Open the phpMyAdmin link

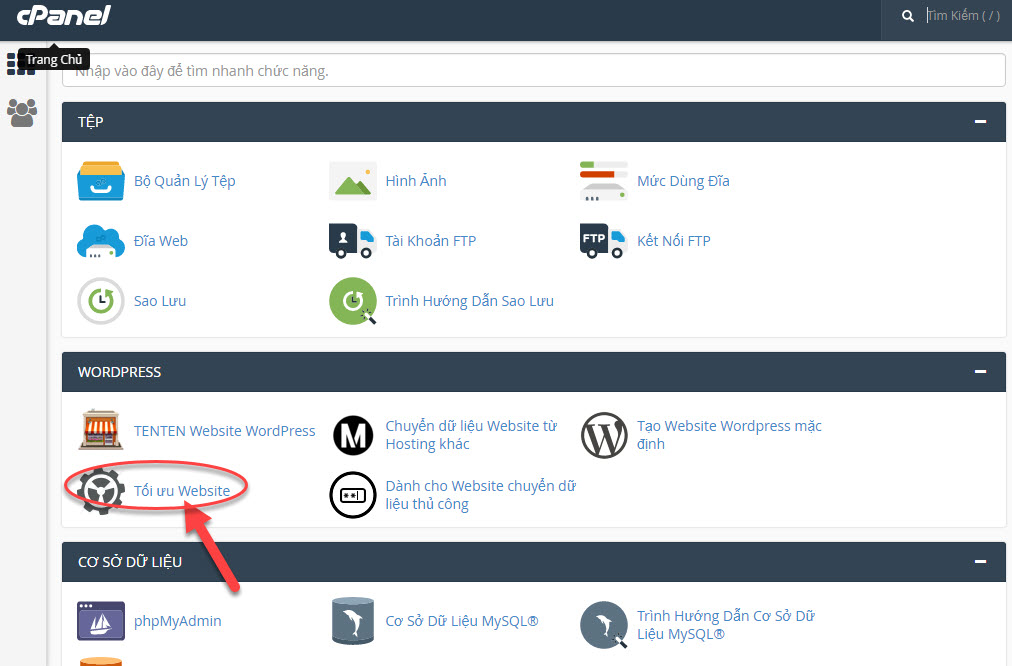coord(177,621)
